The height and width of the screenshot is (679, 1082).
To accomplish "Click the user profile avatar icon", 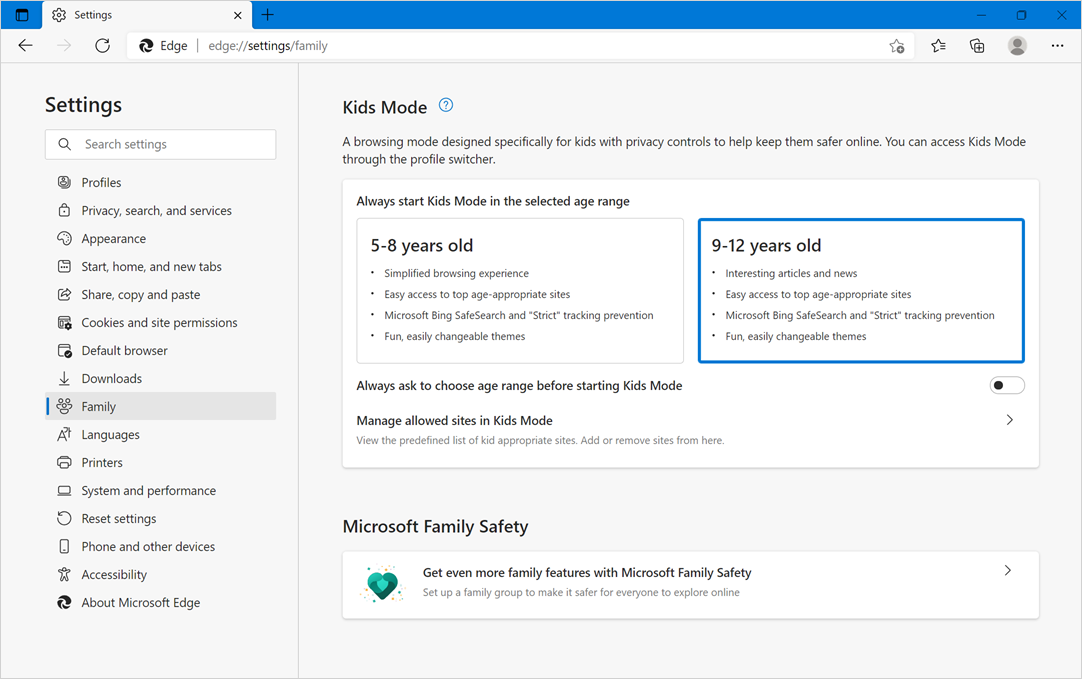I will coord(1017,46).
